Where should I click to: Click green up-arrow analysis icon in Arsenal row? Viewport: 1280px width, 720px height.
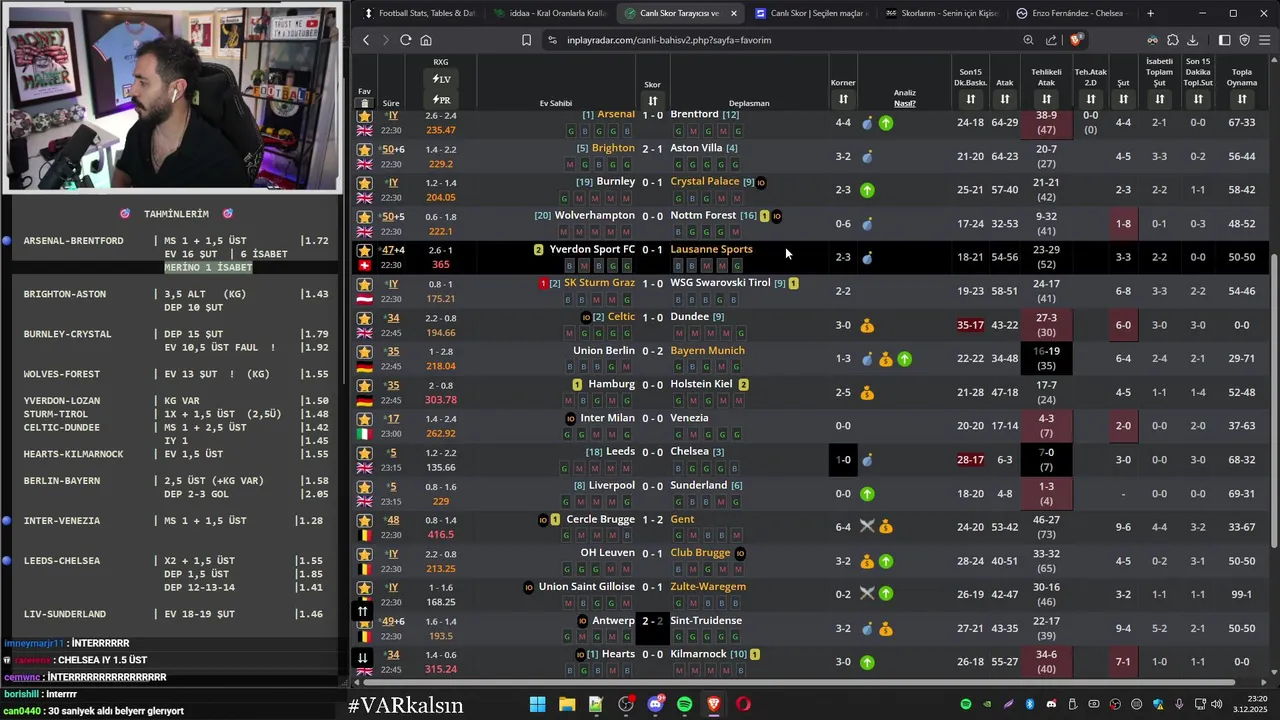[886, 123]
